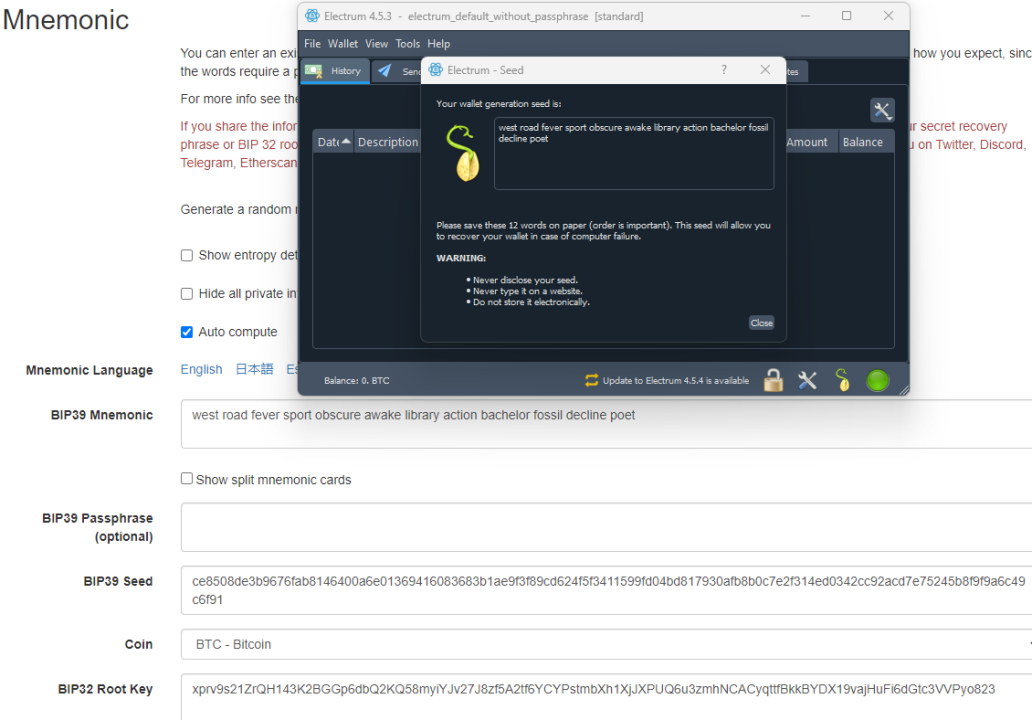This screenshot has width=1032, height=720.
Task: Click the padlock password icon in status bar
Action: 773,380
